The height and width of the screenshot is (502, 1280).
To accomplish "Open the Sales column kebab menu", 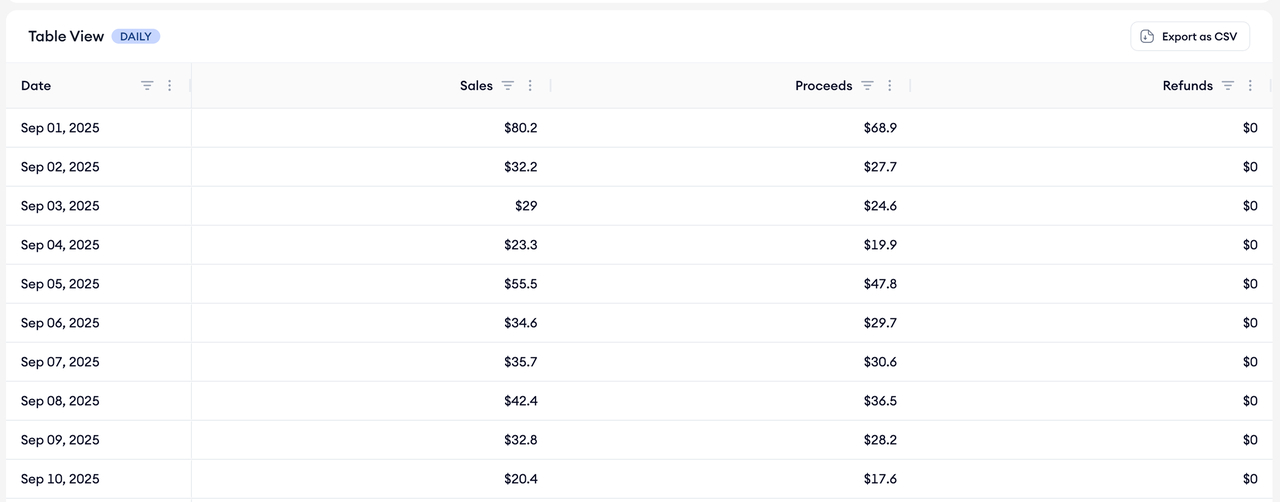I will tap(530, 86).
